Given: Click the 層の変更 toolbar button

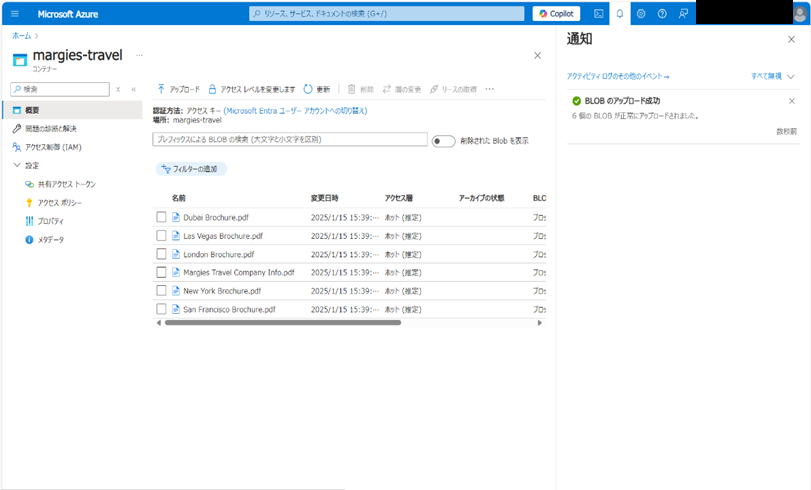Looking at the screenshot, I should (x=402, y=89).
